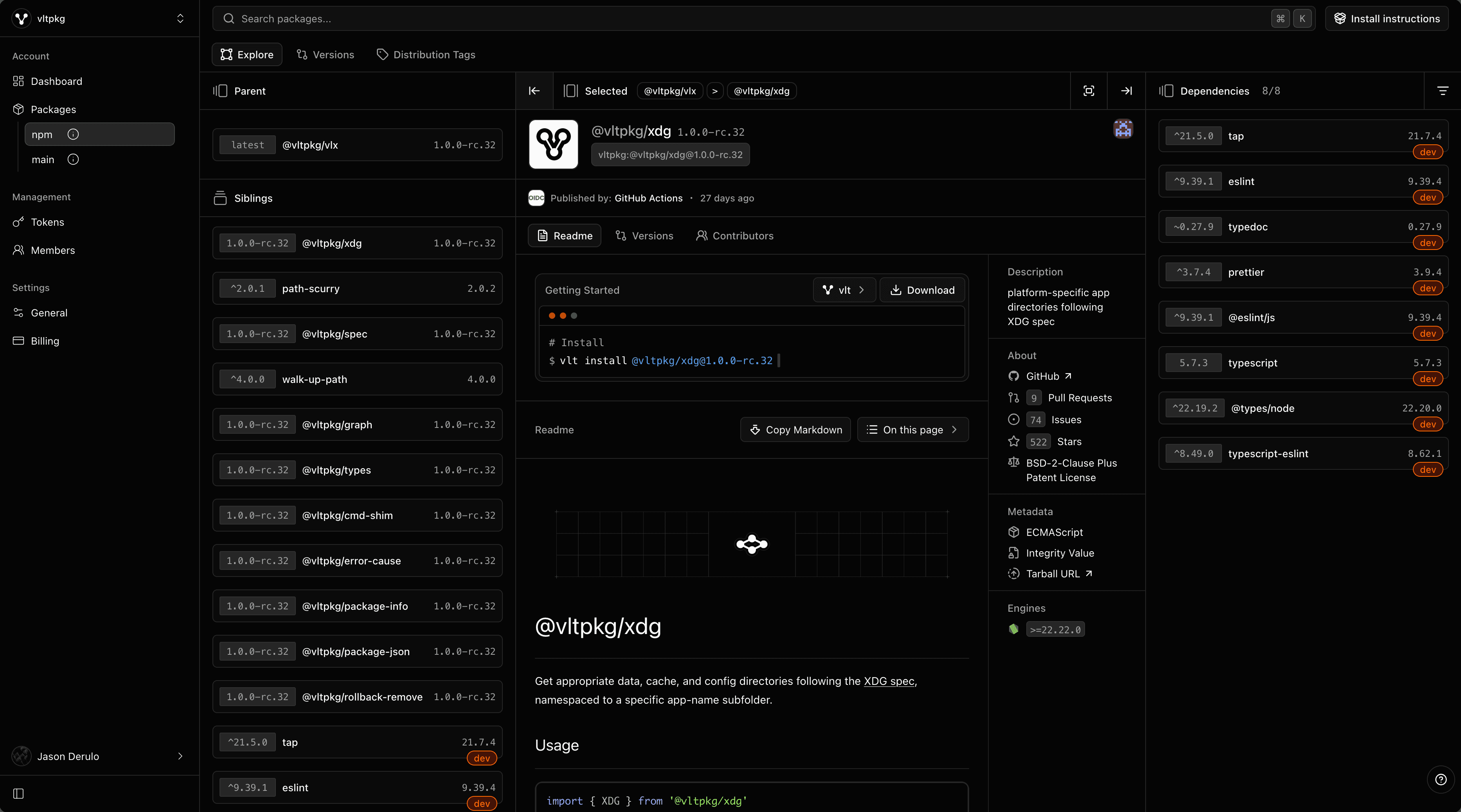Toggle the Dependencies panel icon
1461x812 pixels.
click(x=1166, y=91)
